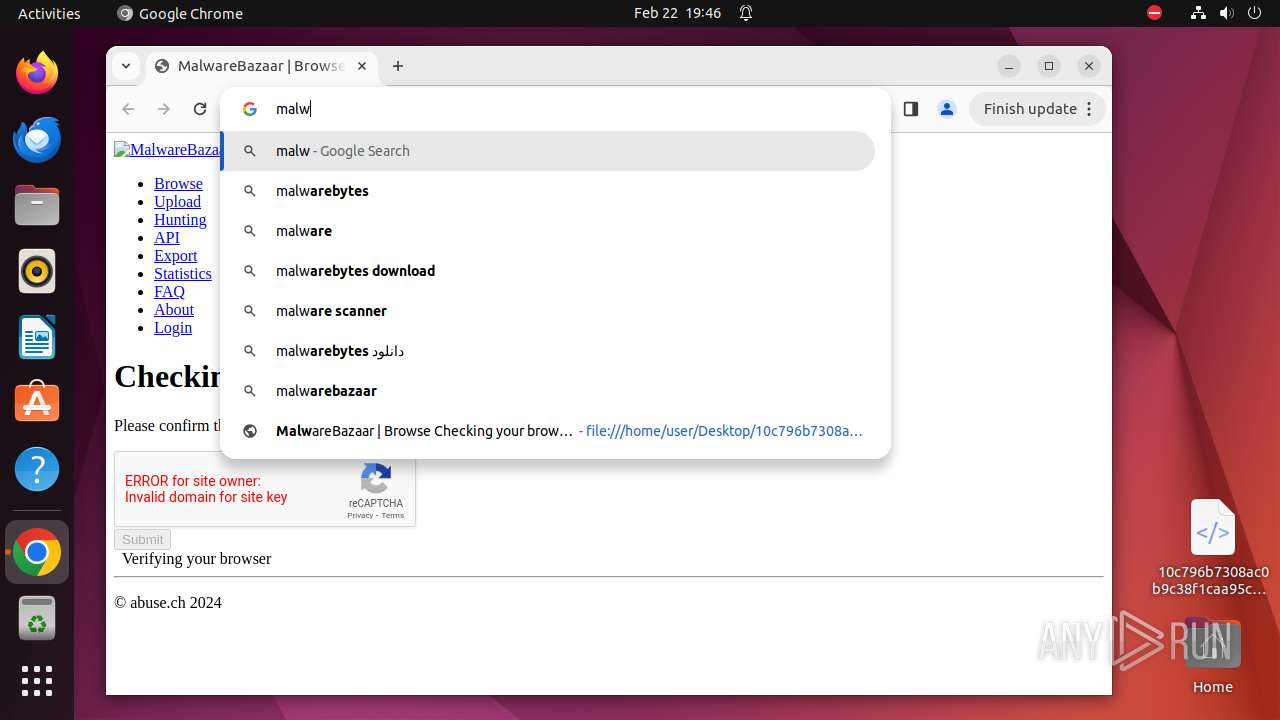Select 'malwarebytes download' suggestion
1280x720 pixels.
[548, 271]
